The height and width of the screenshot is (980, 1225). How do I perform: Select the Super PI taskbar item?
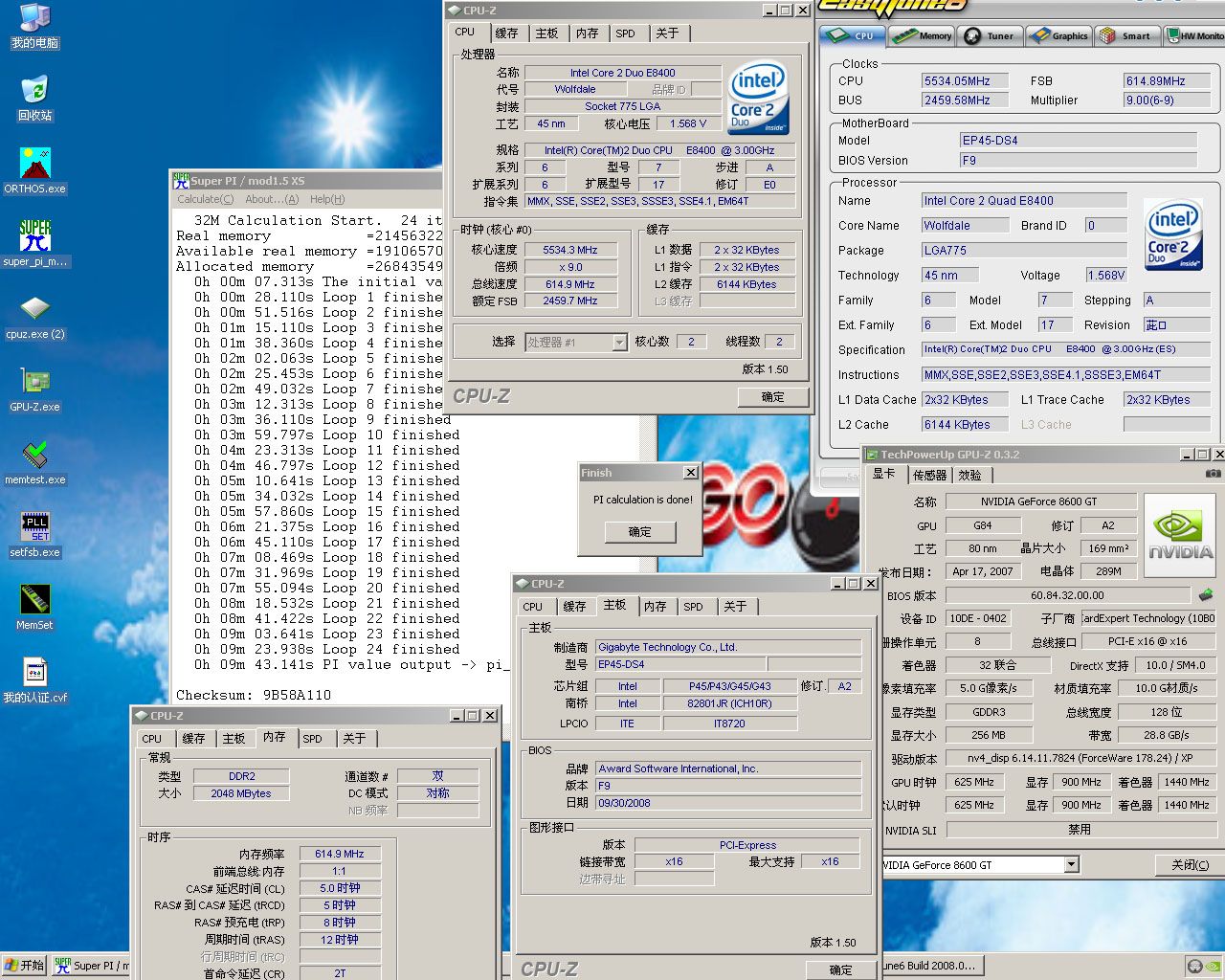(91, 966)
